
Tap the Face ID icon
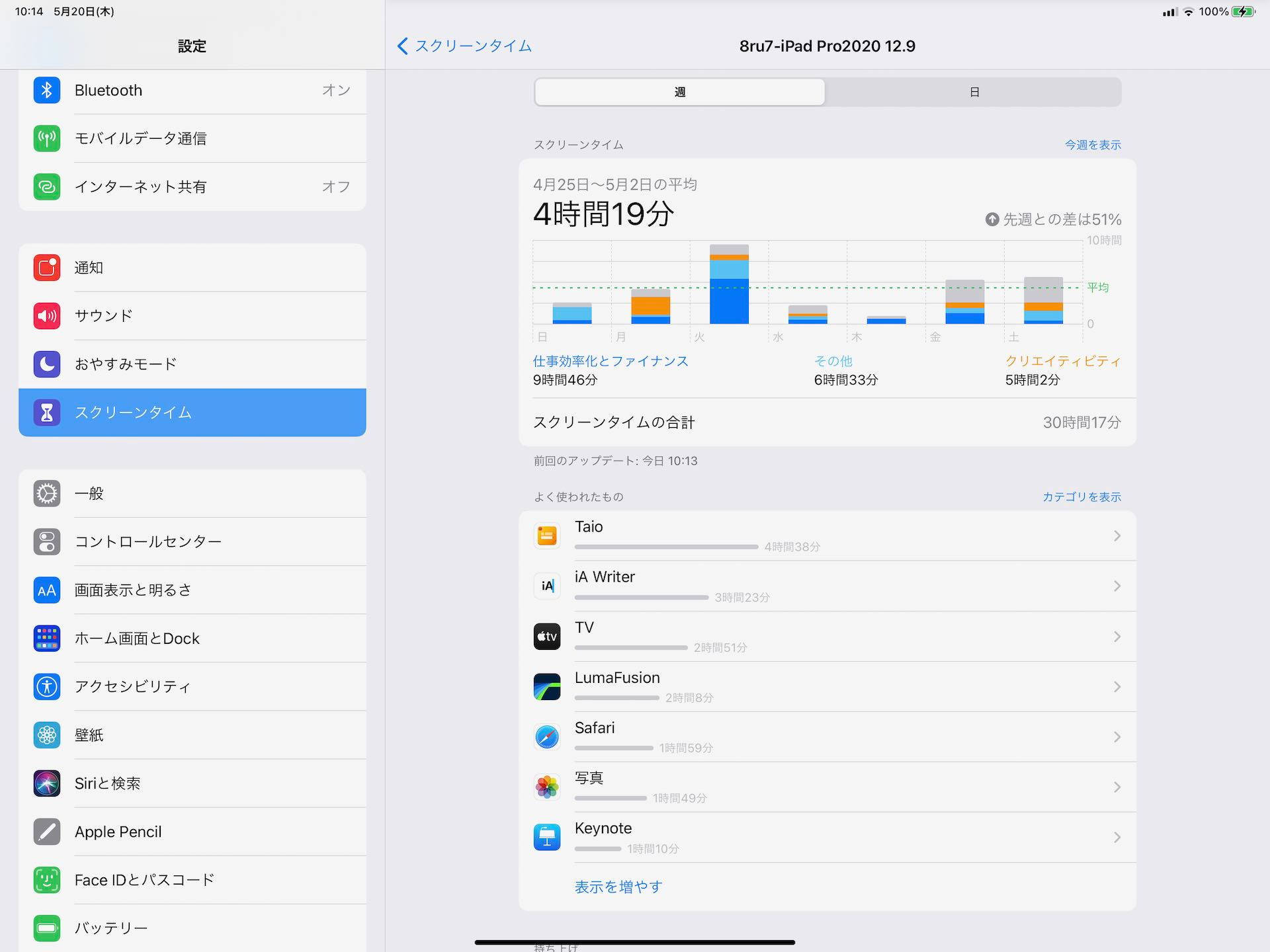click(x=47, y=879)
